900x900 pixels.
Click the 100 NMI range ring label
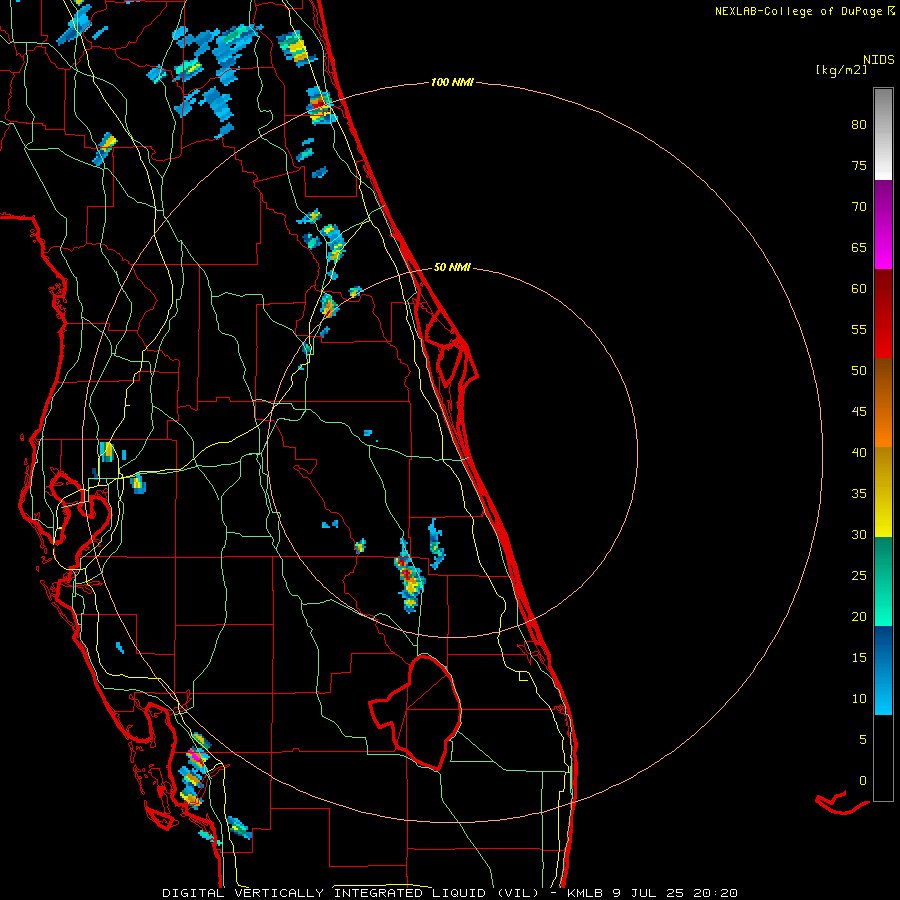coord(452,83)
